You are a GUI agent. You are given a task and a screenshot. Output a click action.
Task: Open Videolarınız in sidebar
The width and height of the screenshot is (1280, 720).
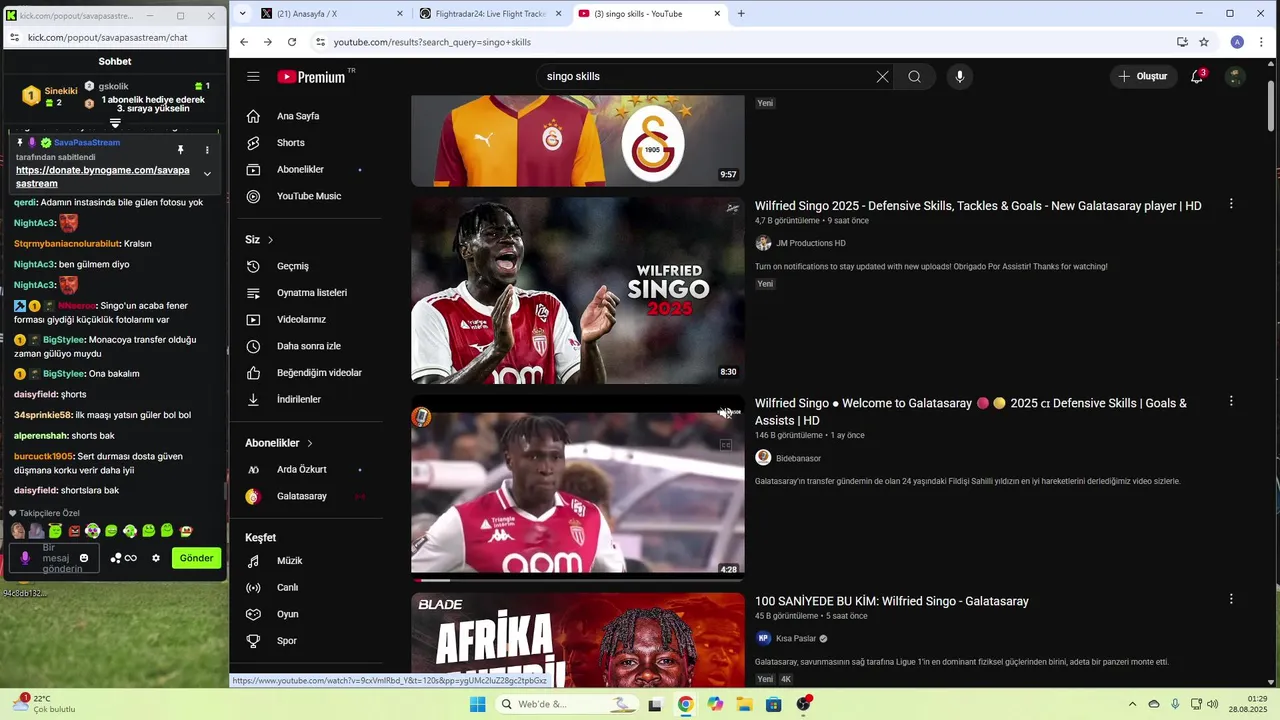[310, 319]
